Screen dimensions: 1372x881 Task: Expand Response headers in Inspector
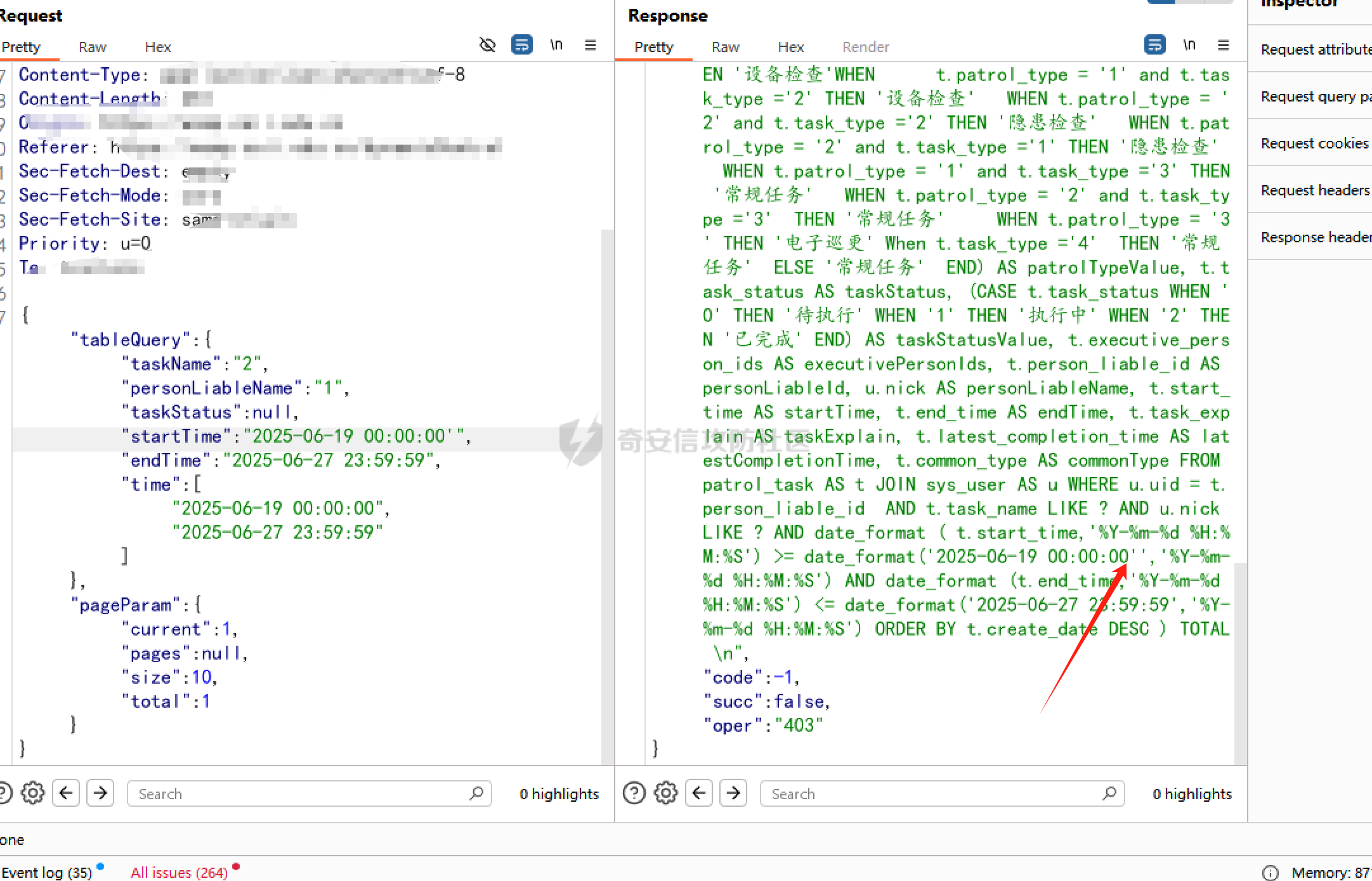[1310, 237]
